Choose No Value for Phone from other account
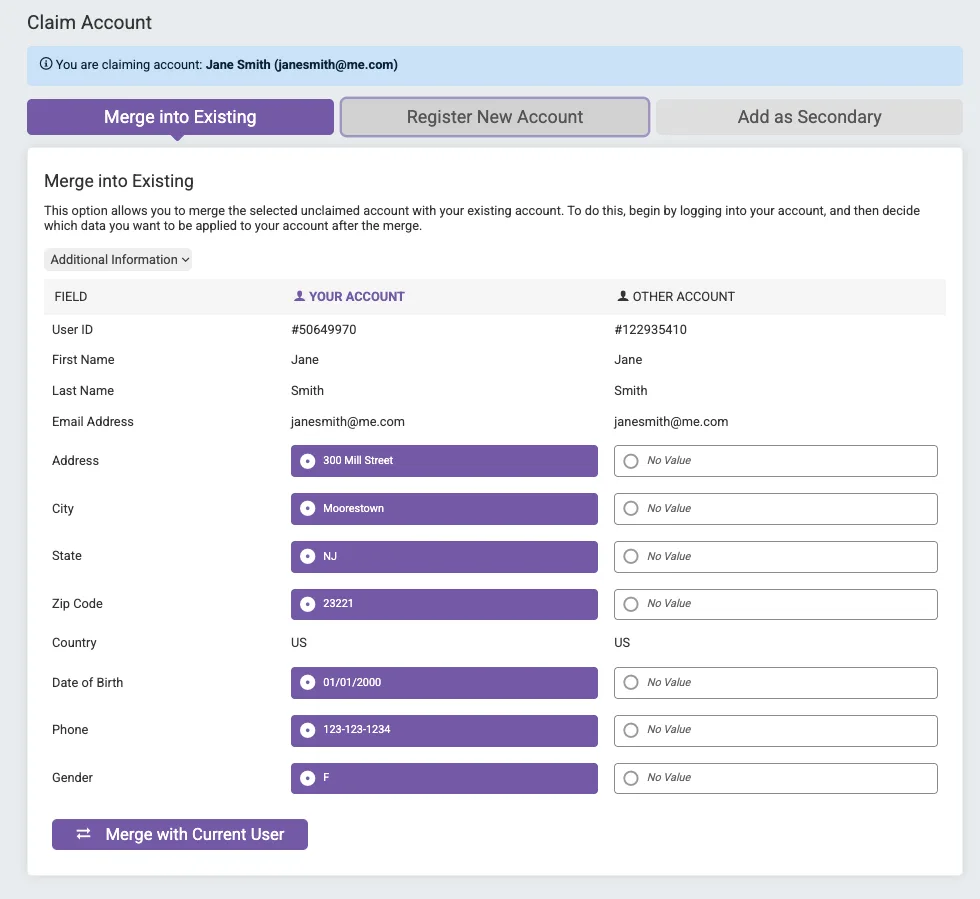This screenshot has width=980, height=899. [x=776, y=730]
